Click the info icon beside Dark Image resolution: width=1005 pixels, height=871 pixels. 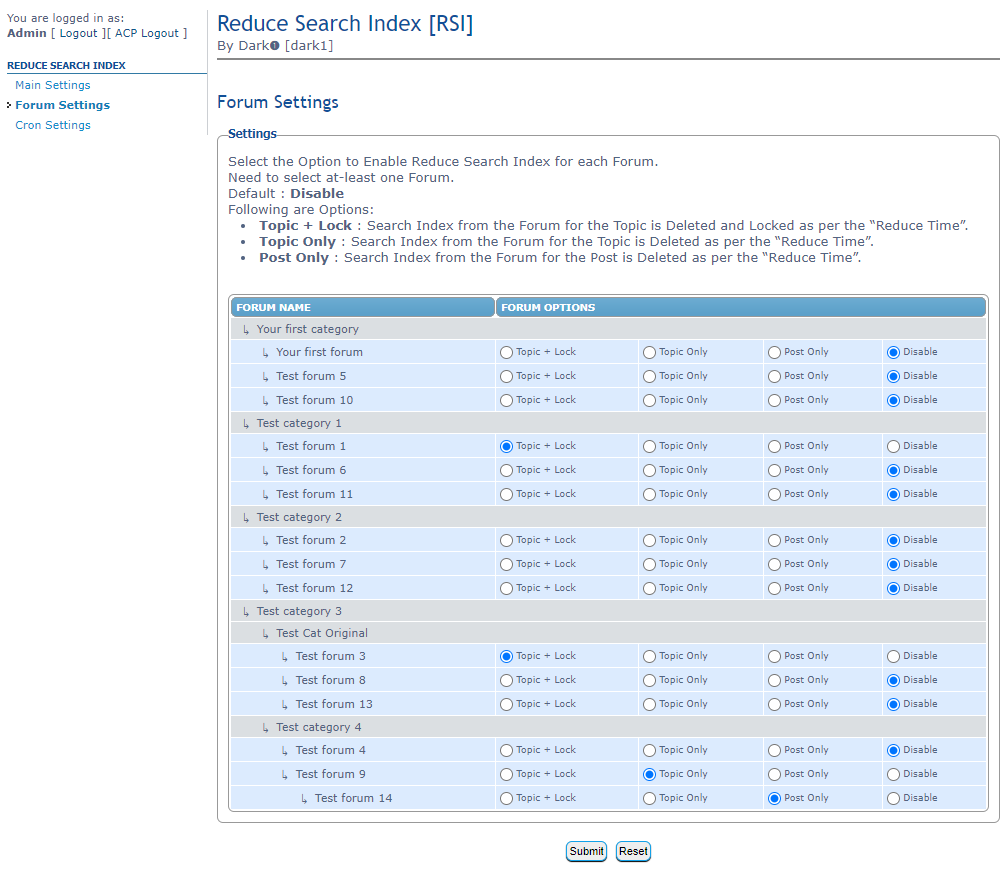click(x=275, y=46)
